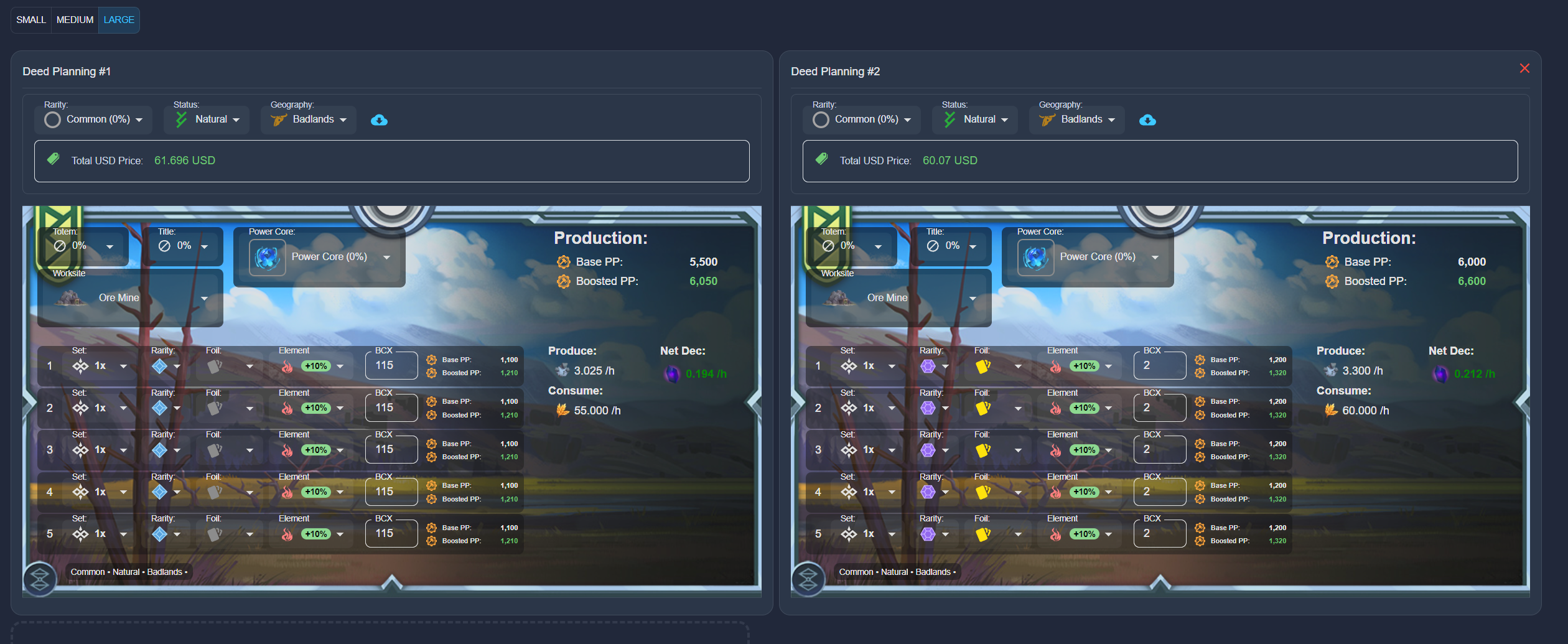The width and height of the screenshot is (1568, 644).
Task: Open the Status Natural dropdown in Deed #2
Action: (x=975, y=119)
